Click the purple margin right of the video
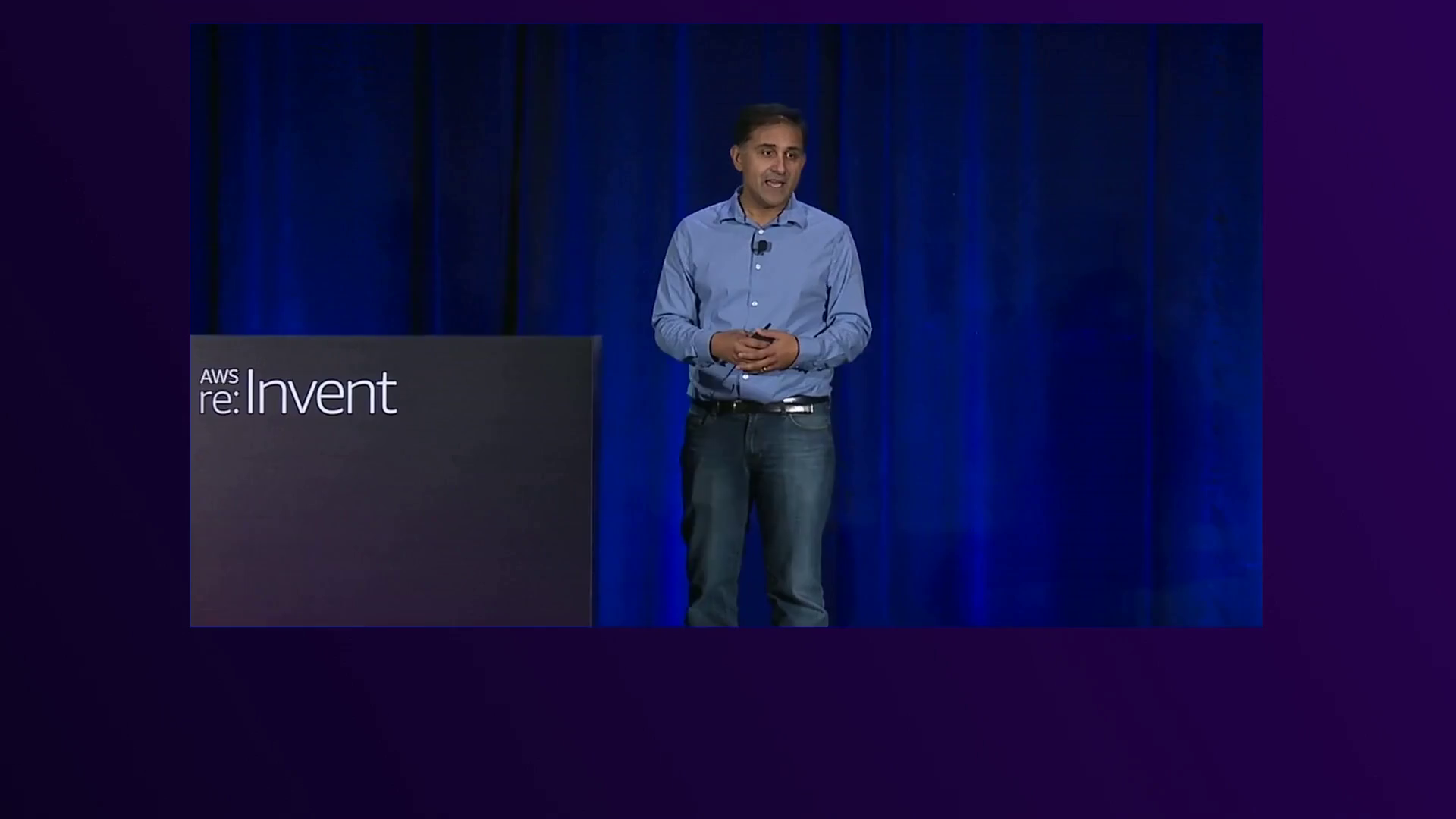This screenshot has width=1456, height=819. pyautogui.click(x=1357, y=409)
